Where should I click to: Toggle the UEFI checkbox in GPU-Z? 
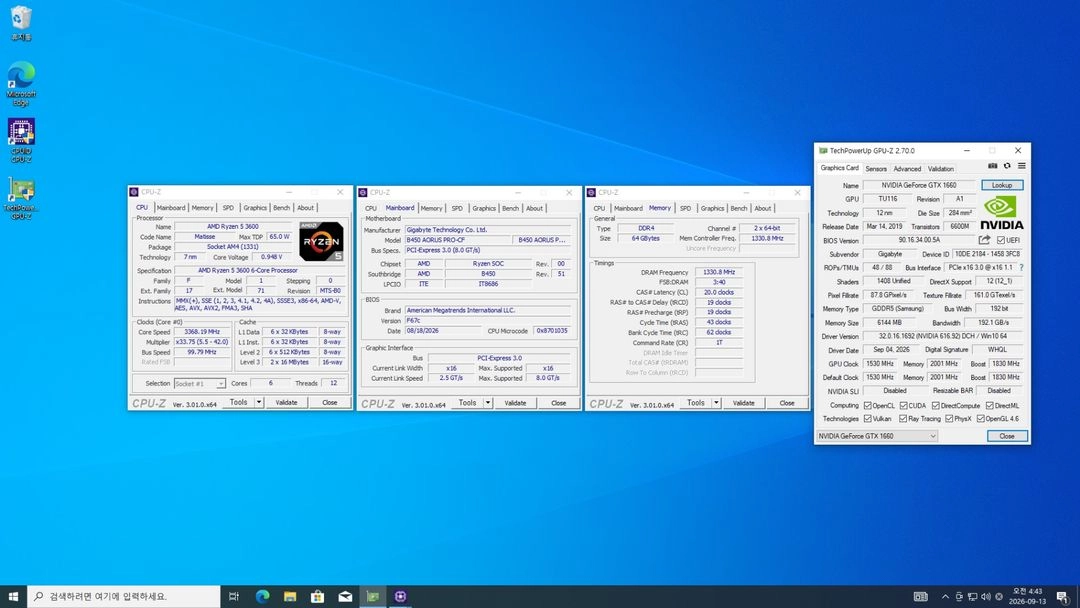(x=1001, y=240)
